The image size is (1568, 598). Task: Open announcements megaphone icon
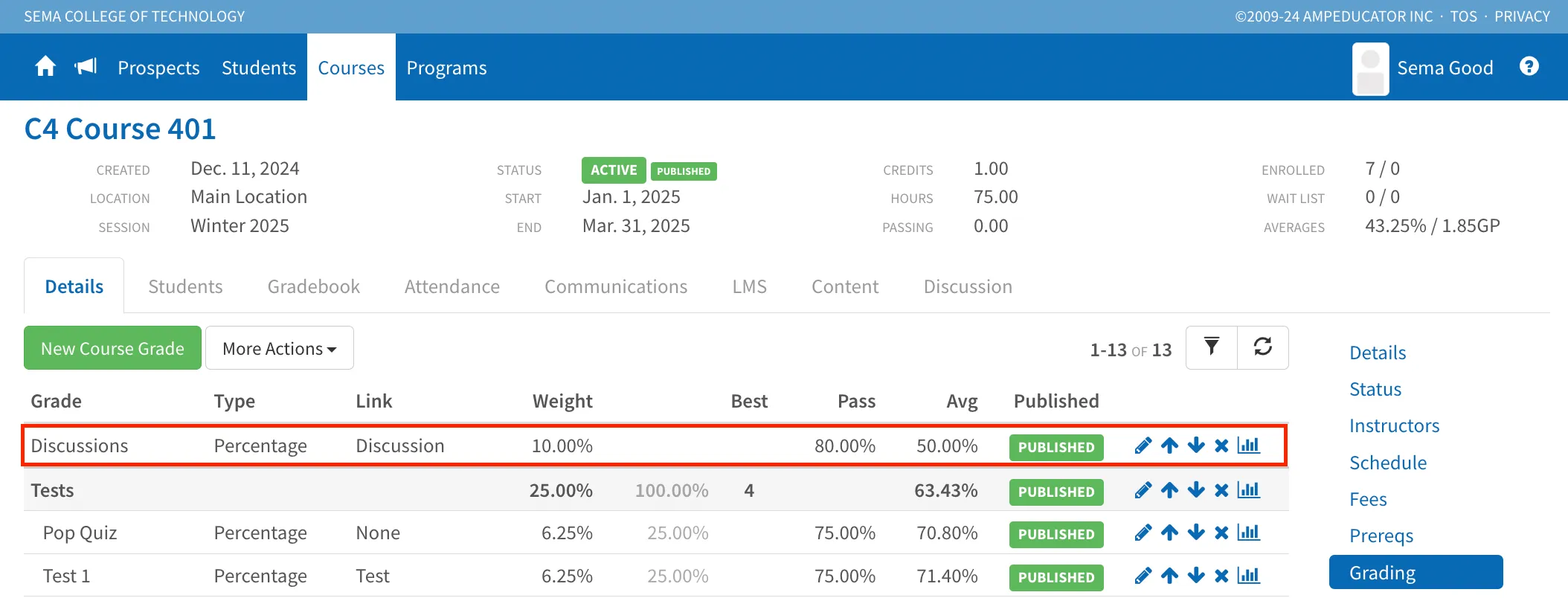coord(86,67)
